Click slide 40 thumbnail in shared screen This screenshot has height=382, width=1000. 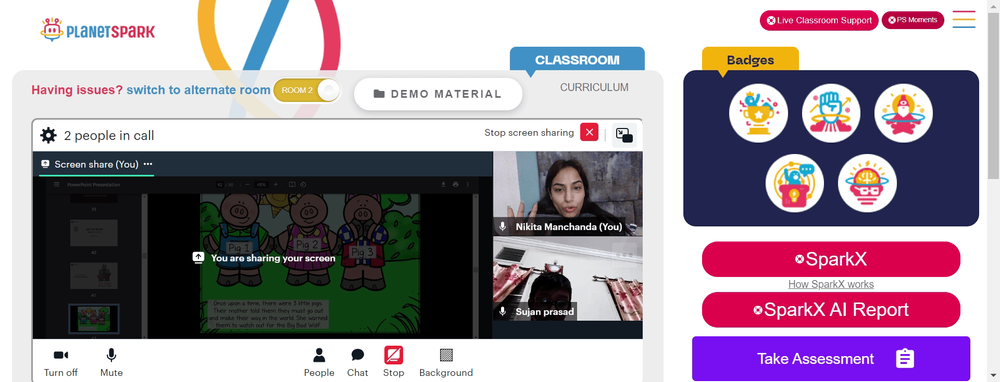tap(94, 233)
